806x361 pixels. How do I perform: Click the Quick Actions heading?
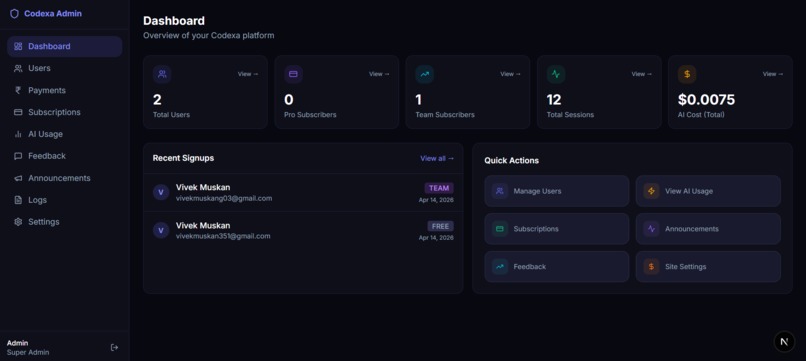point(511,160)
